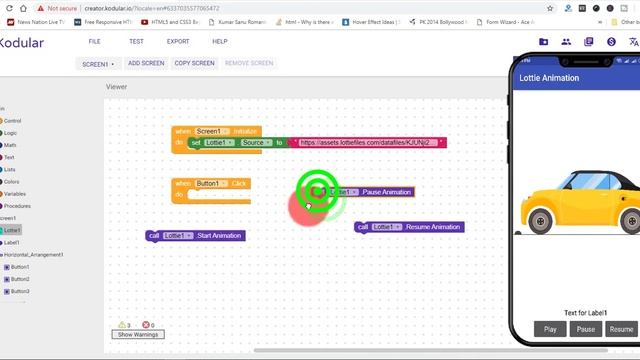Open the Hover Effect Ideas bookmark

[x=371, y=22]
